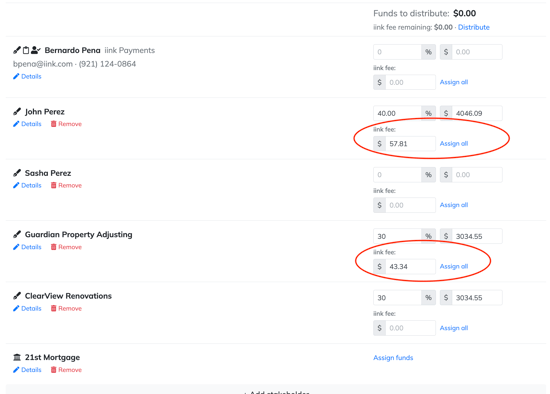Image resolution: width=550 pixels, height=394 pixels.
Task: Click the clipboard icon beside Bernardo Pena
Action: 26,51
